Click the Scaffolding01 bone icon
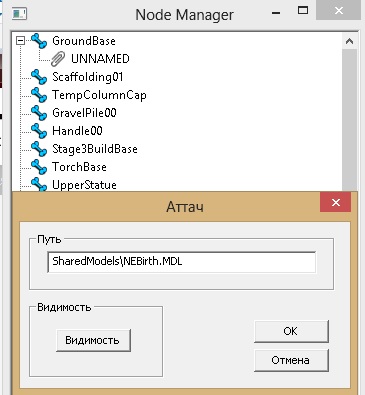Viewport: 365px width, 395px height. click(x=39, y=77)
